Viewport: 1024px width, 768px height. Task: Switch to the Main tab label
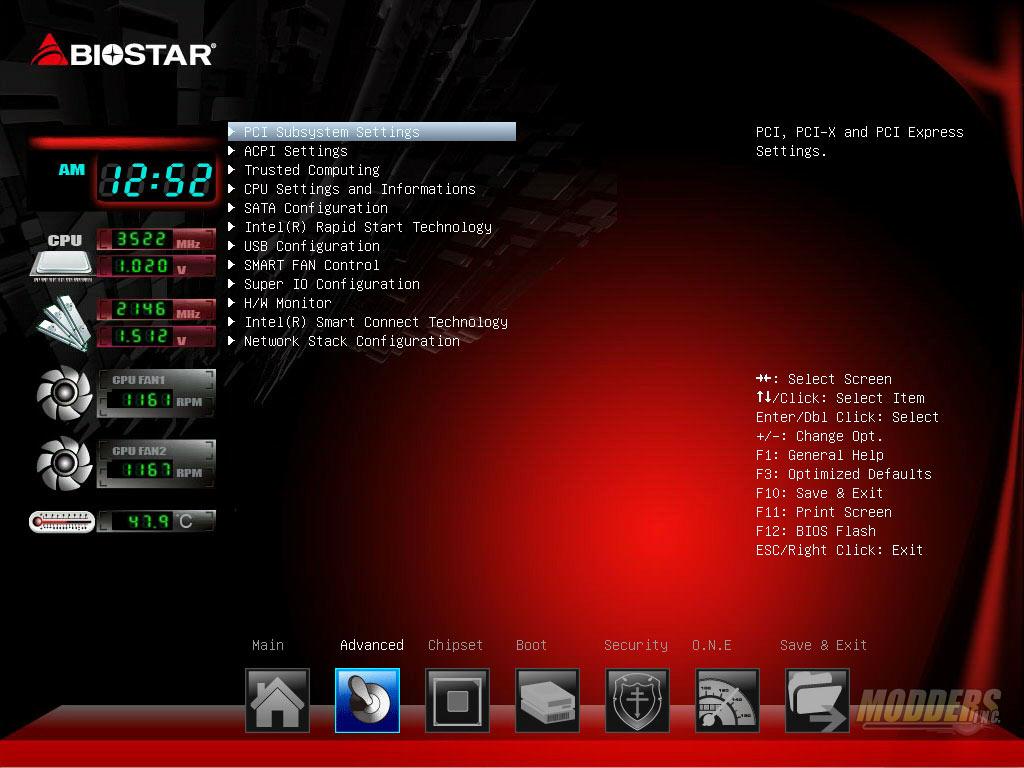tap(268, 645)
